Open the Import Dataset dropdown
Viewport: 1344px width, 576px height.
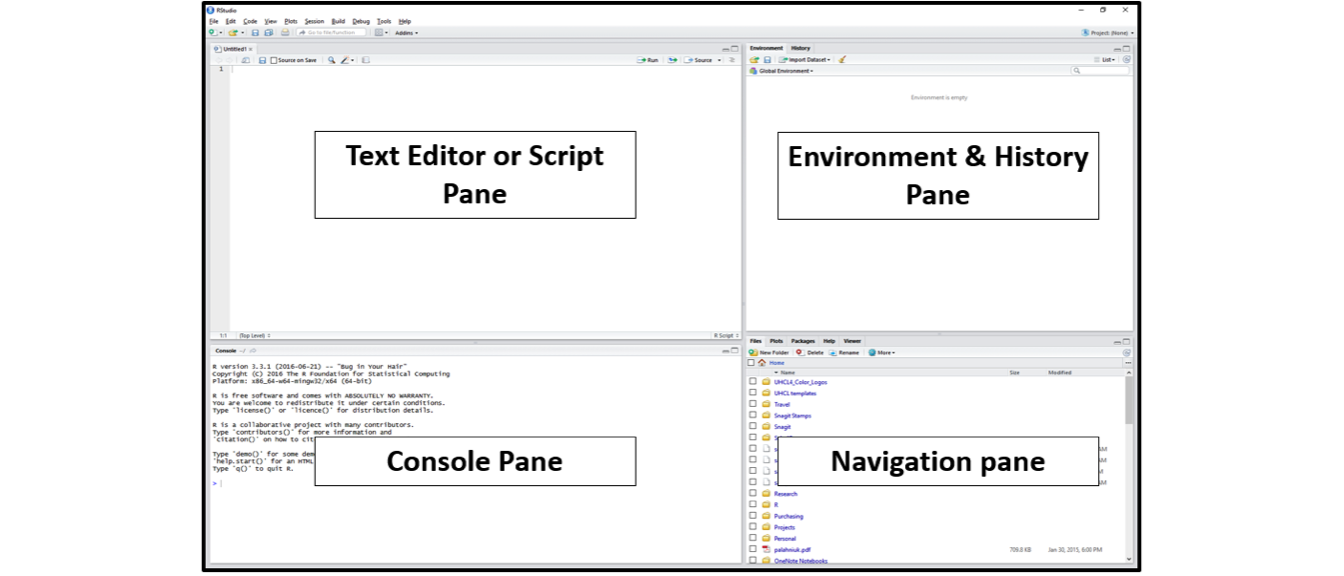click(806, 60)
